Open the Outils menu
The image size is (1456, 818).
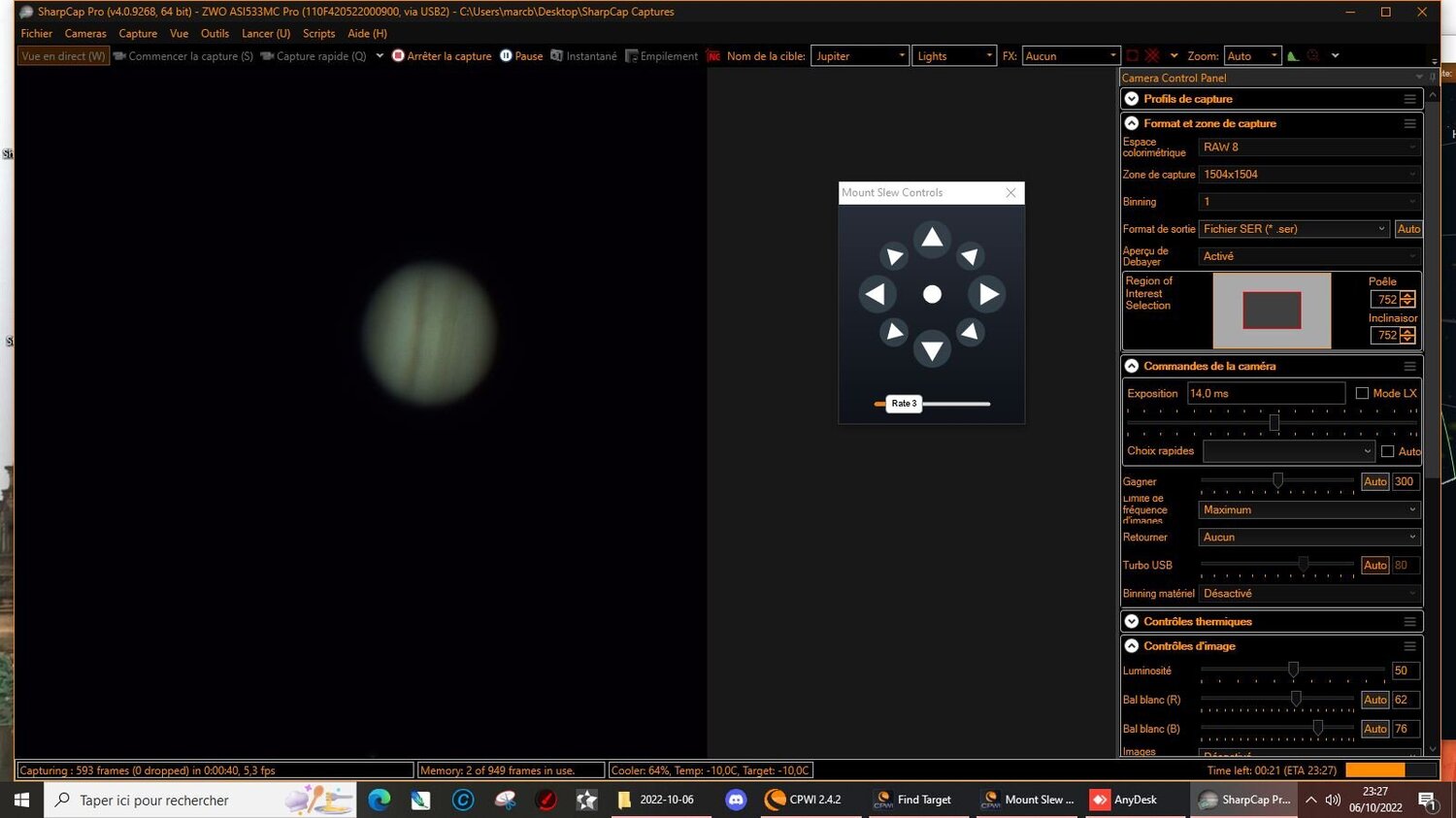click(215, 33)
